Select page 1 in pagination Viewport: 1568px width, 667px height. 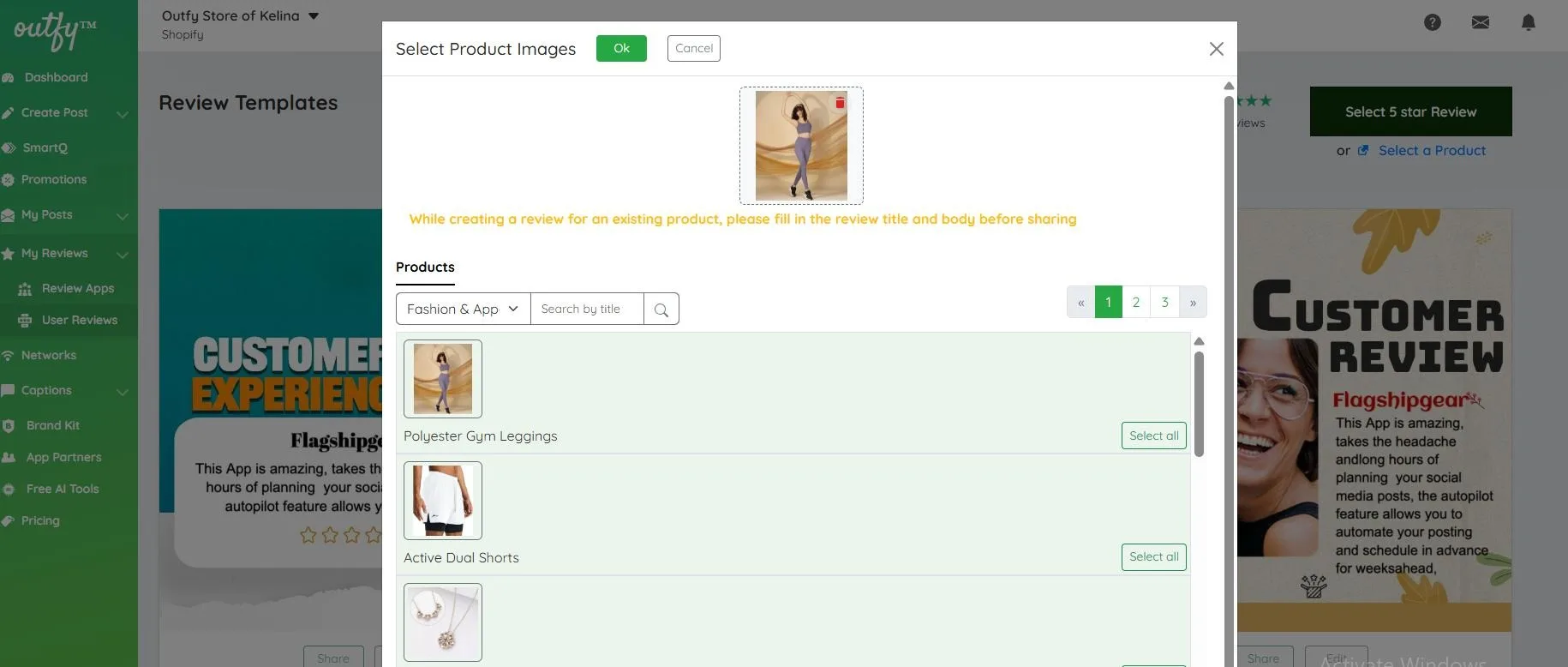1109,302
